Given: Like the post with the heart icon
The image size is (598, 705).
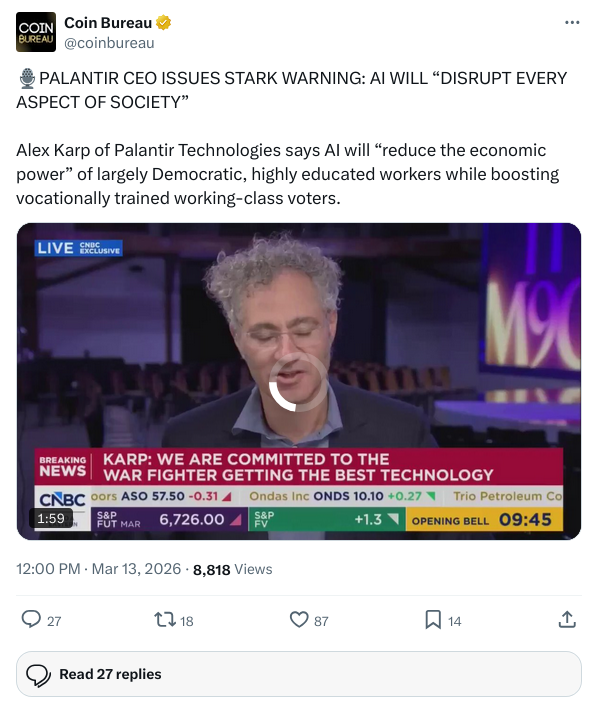Looking at the screenshot, I should 299,619.
